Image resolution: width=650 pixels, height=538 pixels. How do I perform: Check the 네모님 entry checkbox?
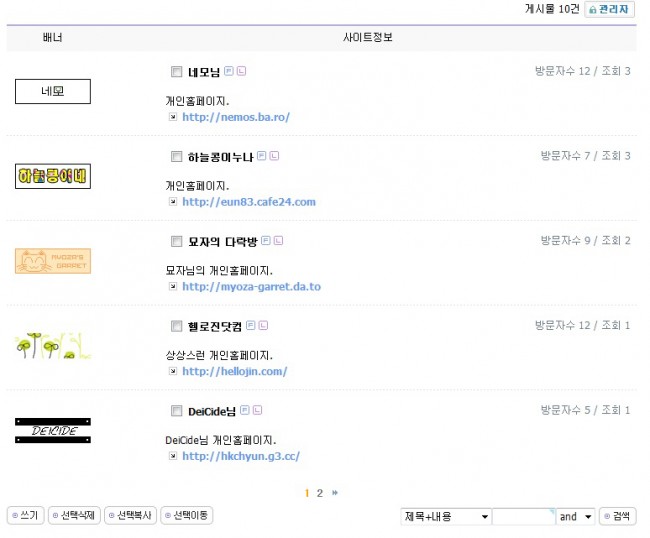(x=177, y=72)
